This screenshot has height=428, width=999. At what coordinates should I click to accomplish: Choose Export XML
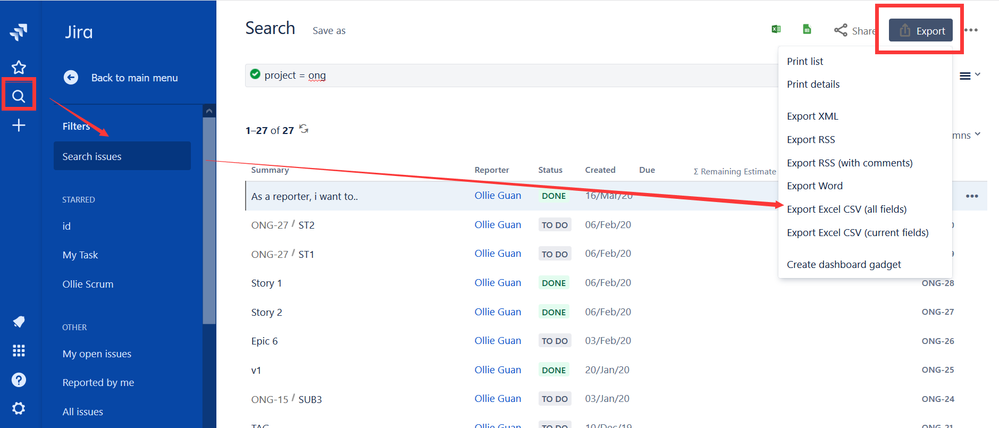click(x=812, y=117)
